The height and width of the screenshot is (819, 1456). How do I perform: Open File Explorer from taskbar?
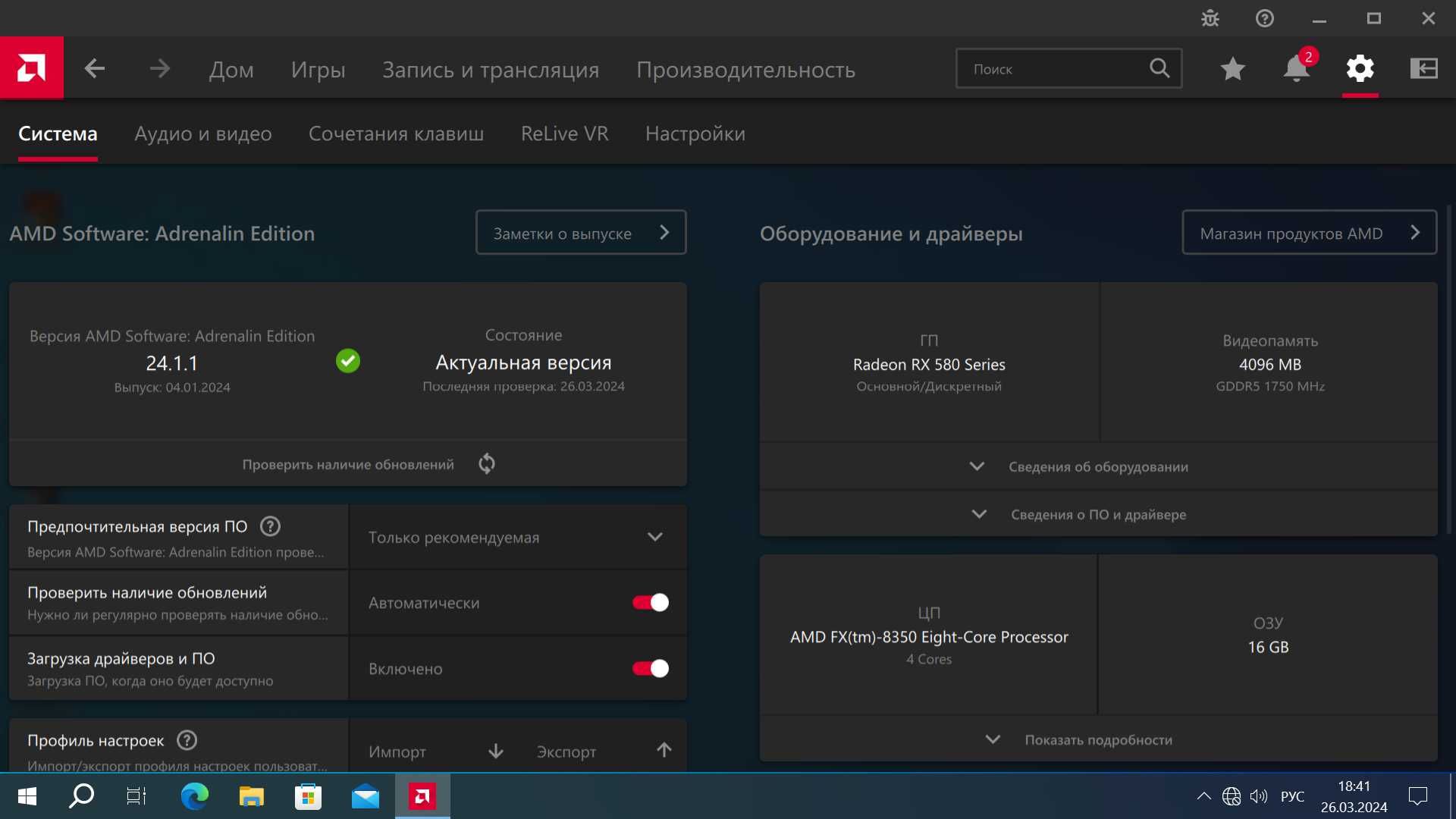(x=251, y=796)
